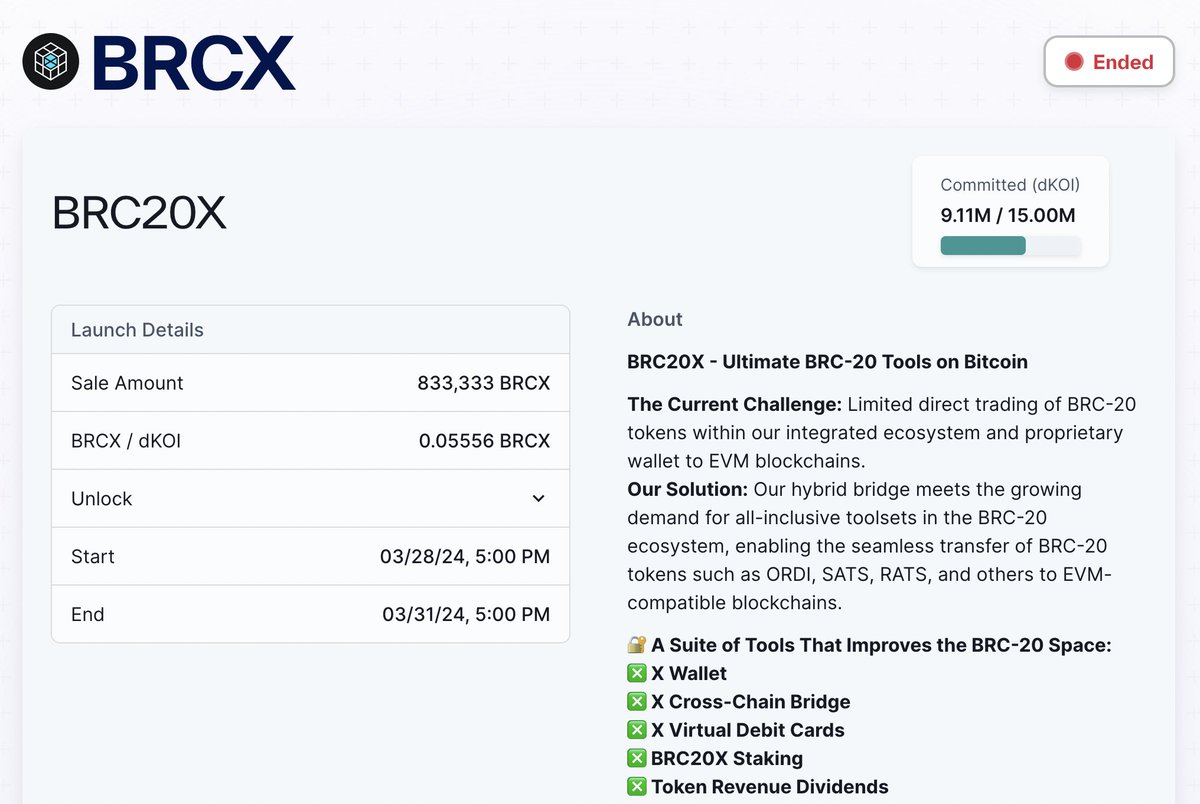Click the green X icon beside Cross-Chain Bridge
Screen dimensions: 1200x804
[x=637, y=702]
